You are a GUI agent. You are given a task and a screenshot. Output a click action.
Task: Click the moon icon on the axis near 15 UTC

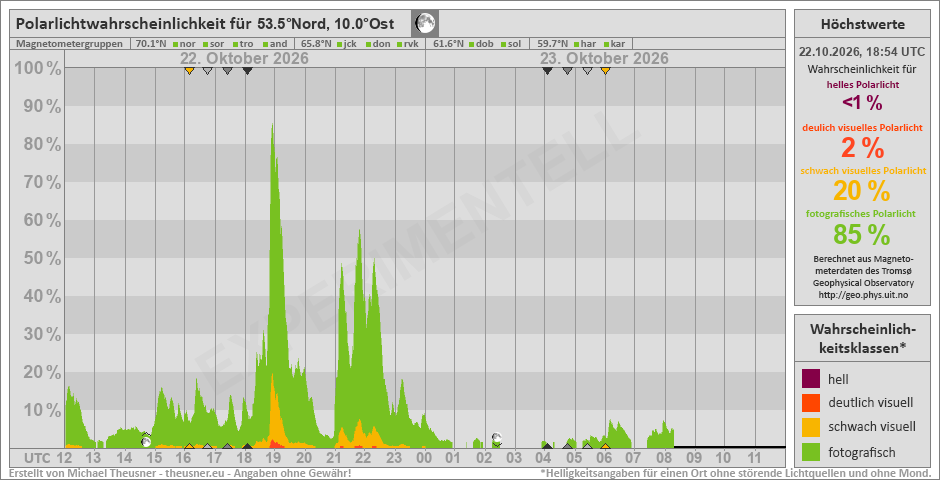click(146, 441)
